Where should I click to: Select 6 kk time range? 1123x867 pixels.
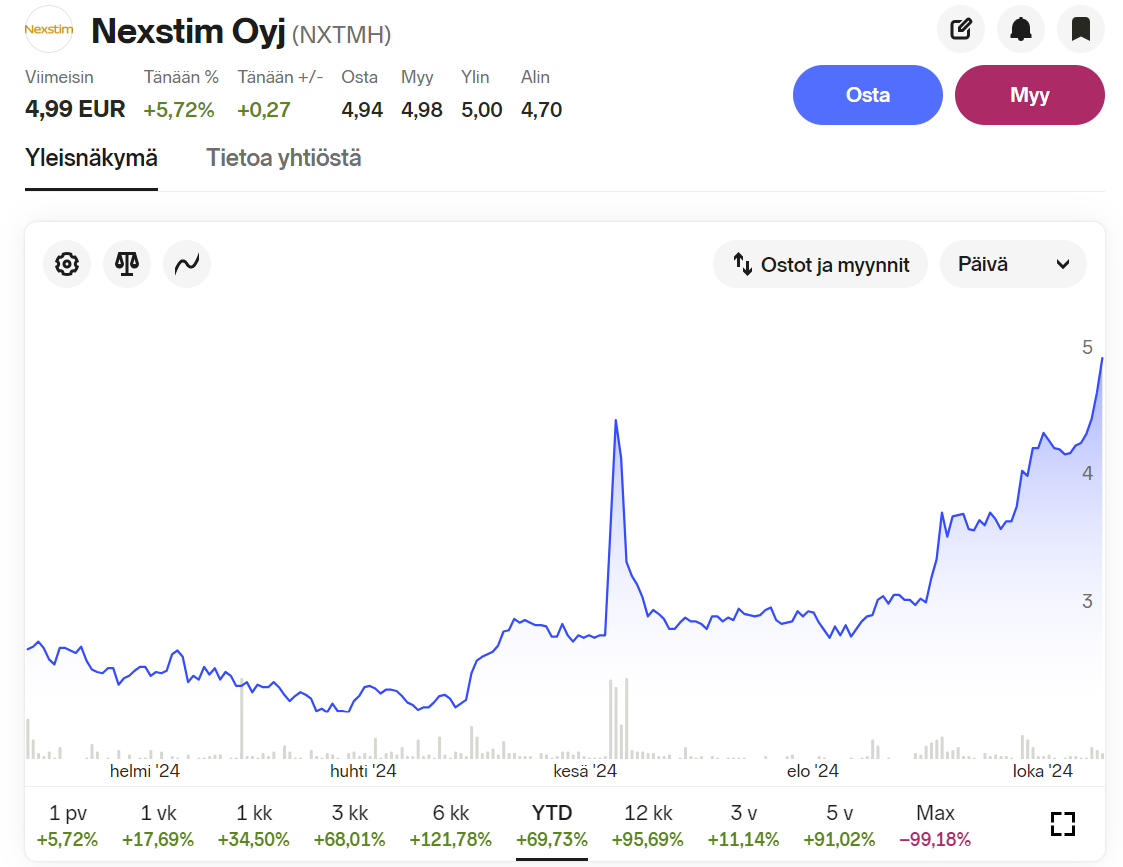(450, 825)
